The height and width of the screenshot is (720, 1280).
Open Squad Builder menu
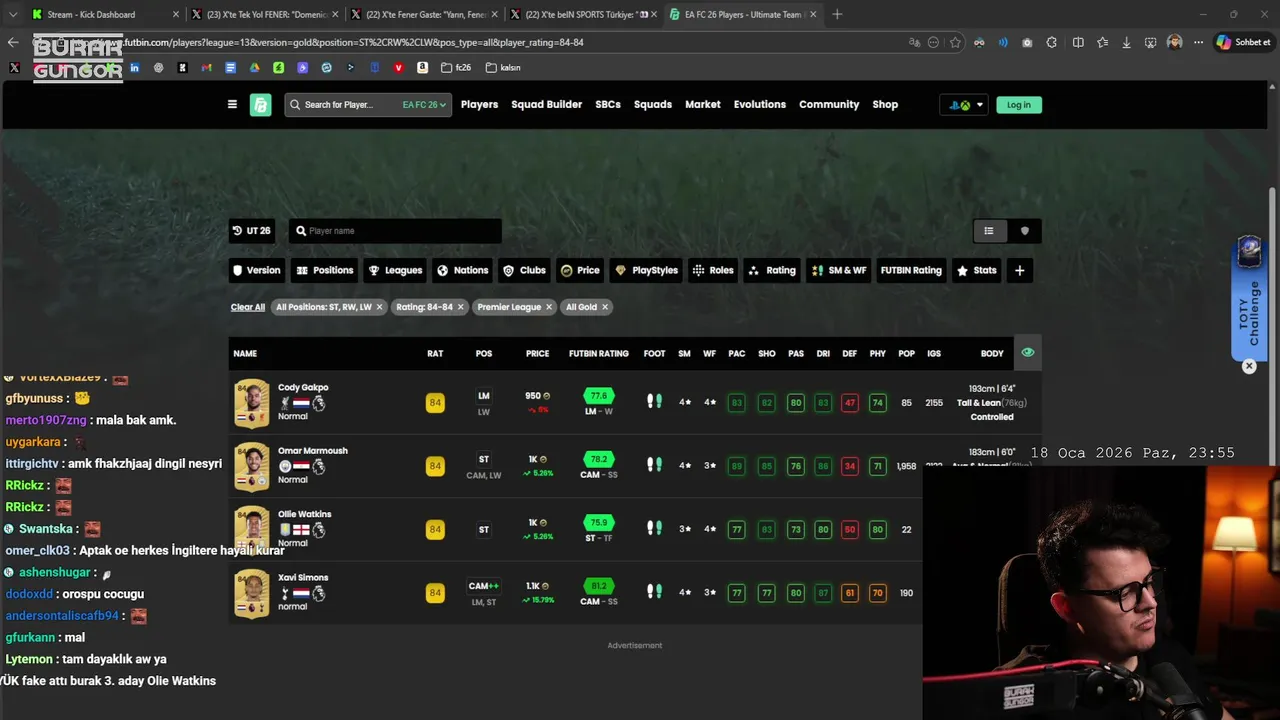(546, 104)
